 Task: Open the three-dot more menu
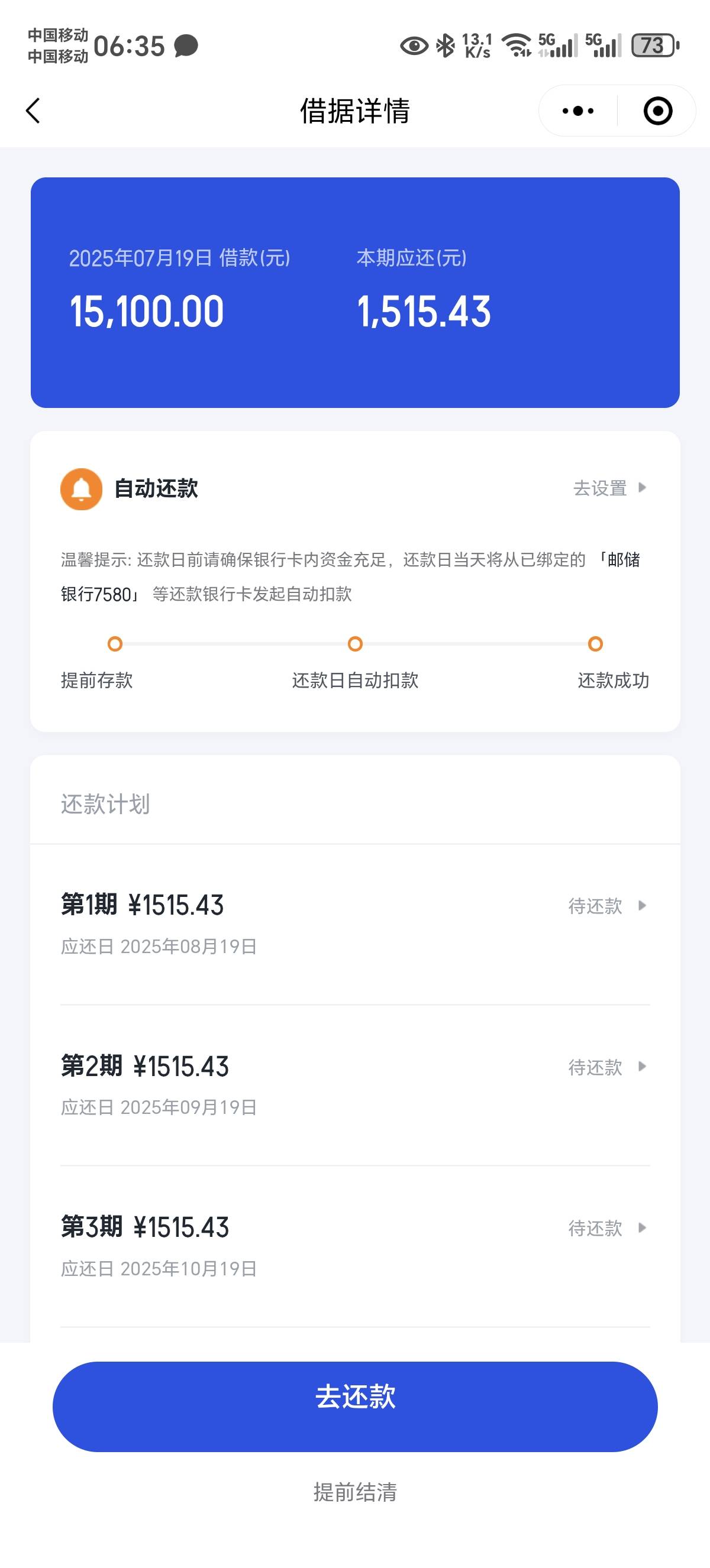[578, 111]
